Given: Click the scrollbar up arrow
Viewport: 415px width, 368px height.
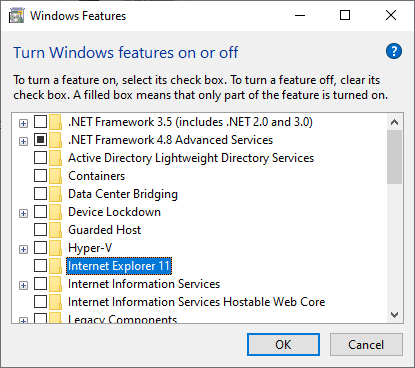Looking at the screenshot, I should pyautogui.click(x=395, y=122).
